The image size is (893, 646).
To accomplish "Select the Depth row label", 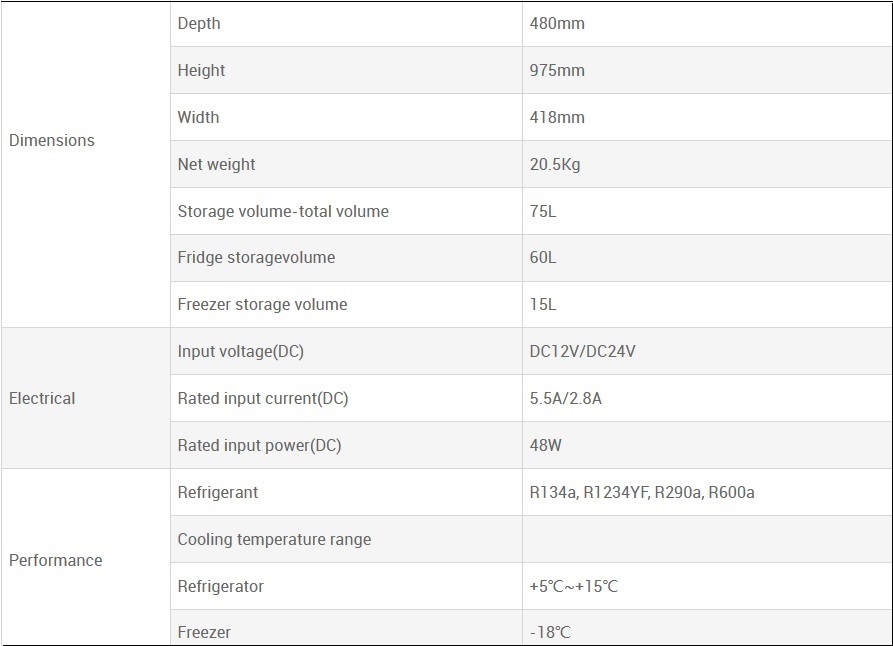I will tap(199, 23).
